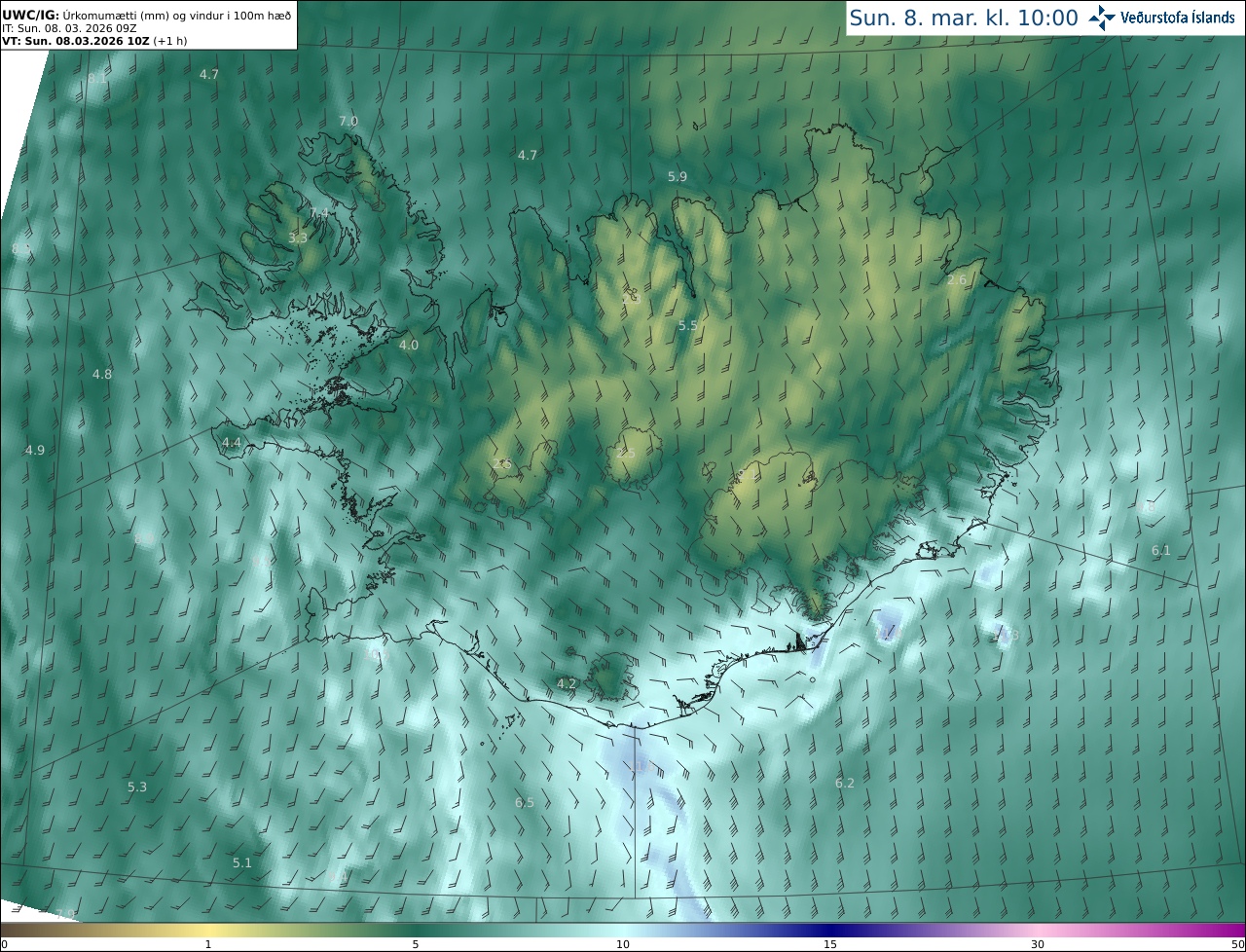This screenshot has height=952, width=1246.
Task: Click the 4.8 value on the map
Action: pos(102,375)
